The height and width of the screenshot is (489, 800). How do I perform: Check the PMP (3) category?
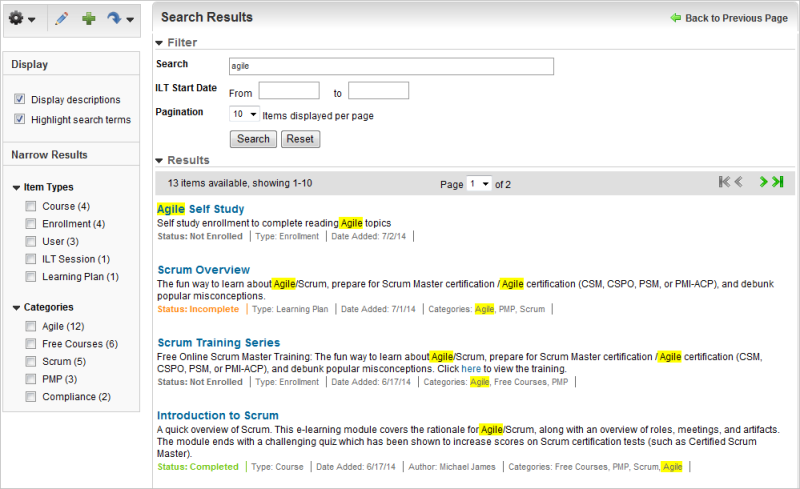(x=31, y=379)
